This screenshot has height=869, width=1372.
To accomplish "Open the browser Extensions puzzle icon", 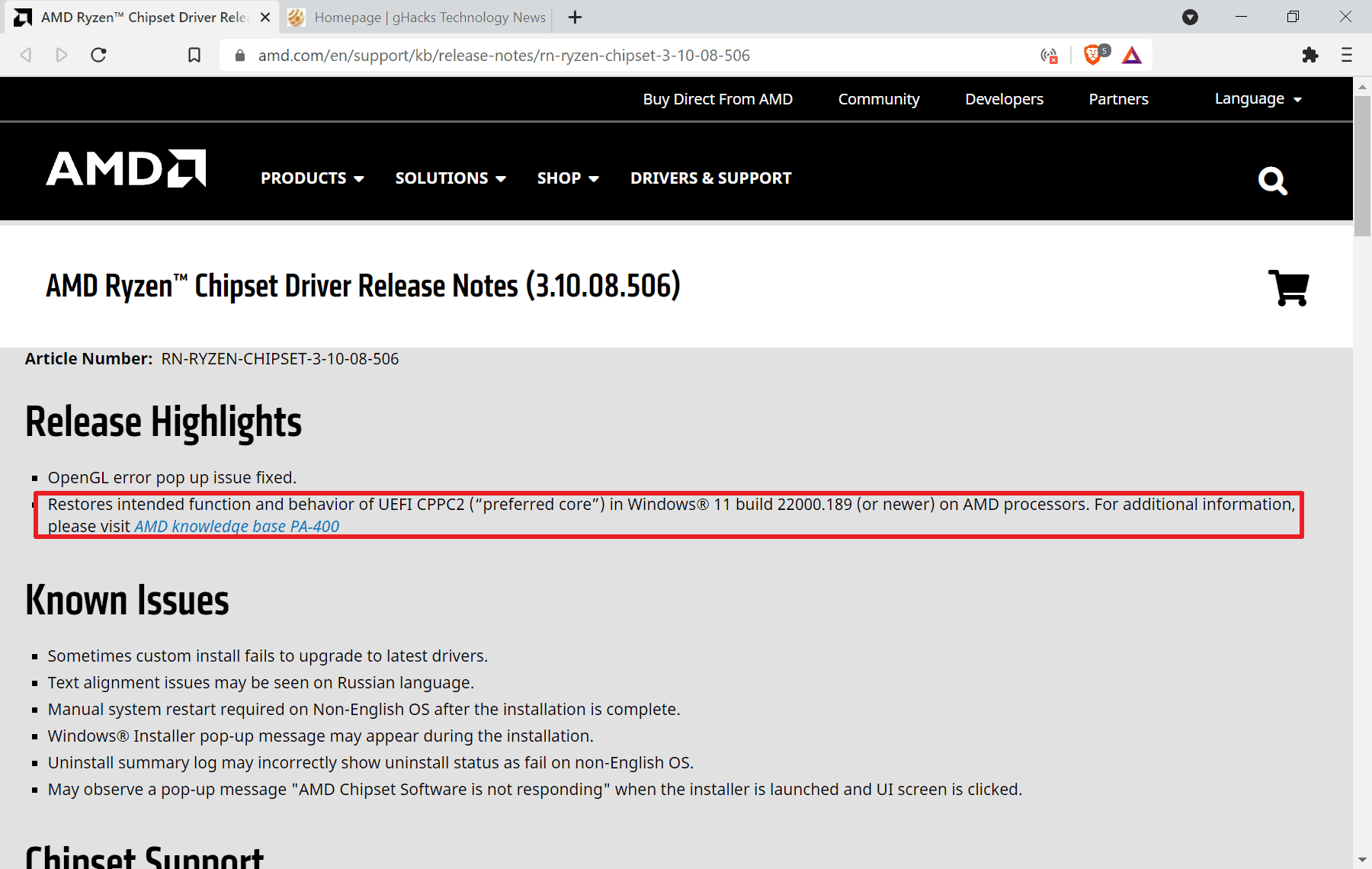I will click(1311, 55).
